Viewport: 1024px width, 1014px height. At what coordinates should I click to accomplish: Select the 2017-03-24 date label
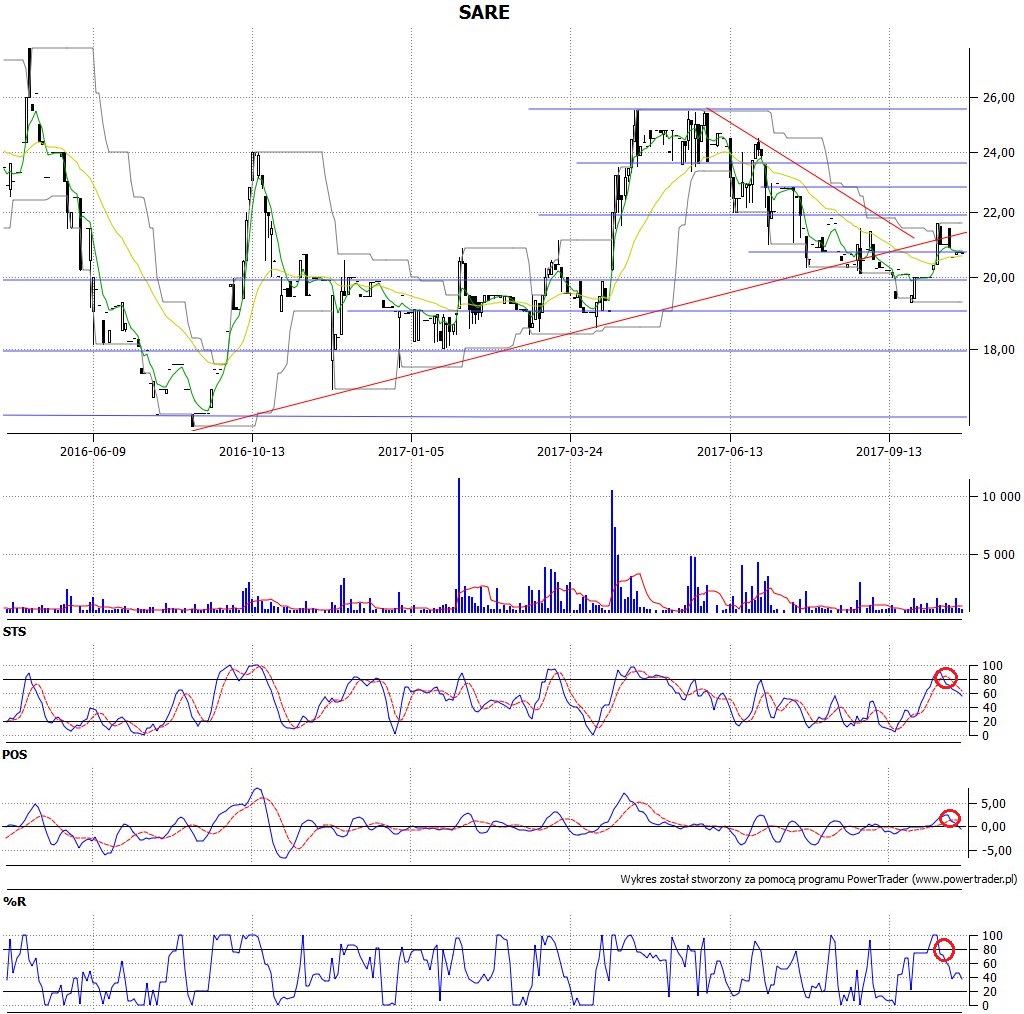[569, 451]
